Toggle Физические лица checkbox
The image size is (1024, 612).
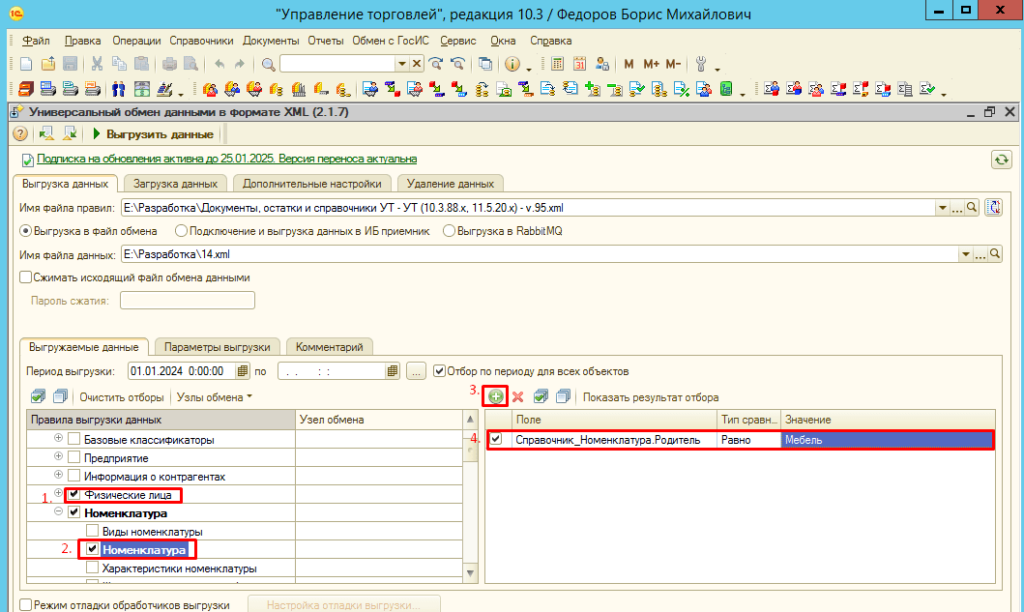(x=74, y=494)
